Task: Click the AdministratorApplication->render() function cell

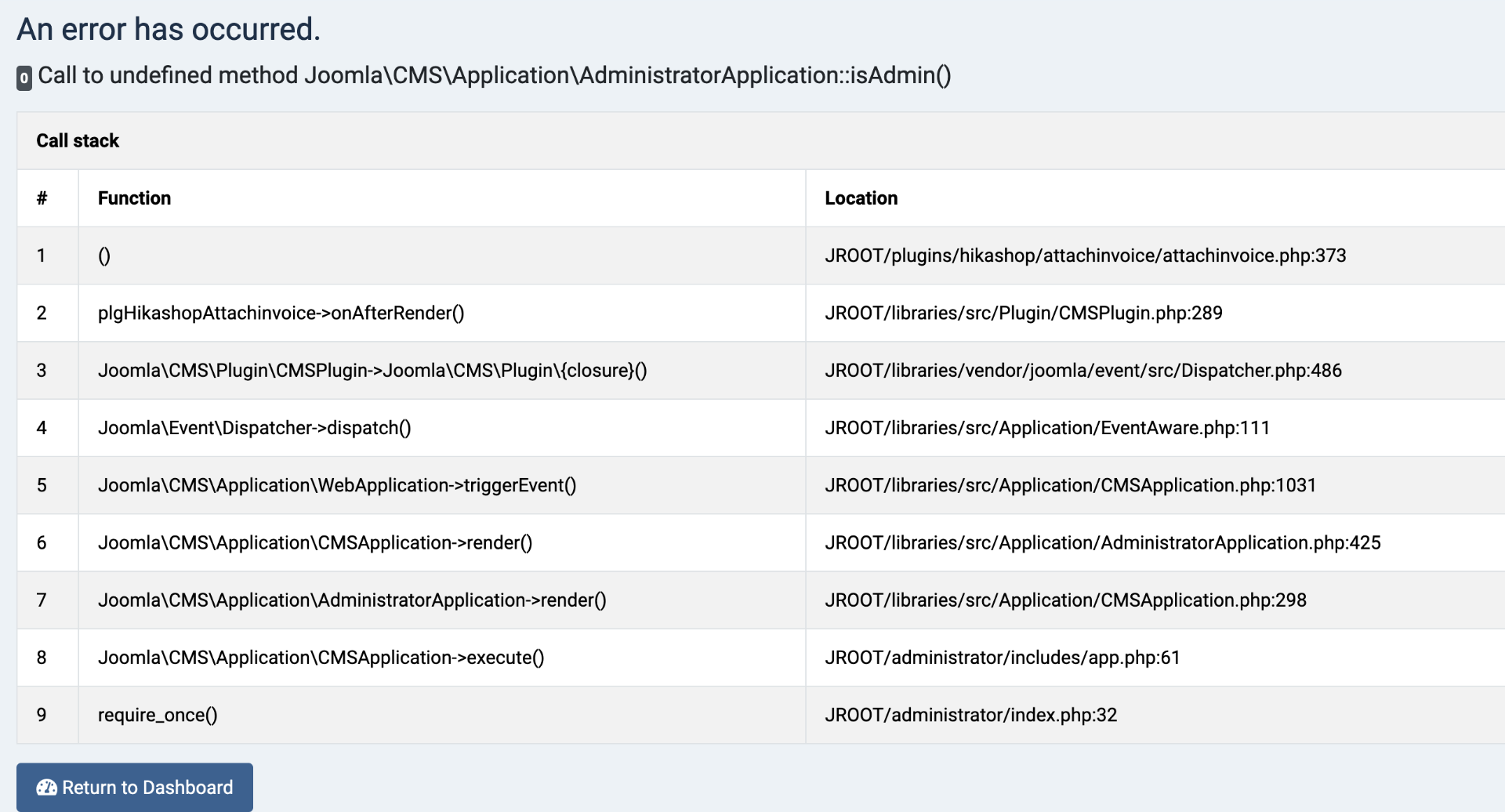Action: pyautogui.click(x=352, y=600)
